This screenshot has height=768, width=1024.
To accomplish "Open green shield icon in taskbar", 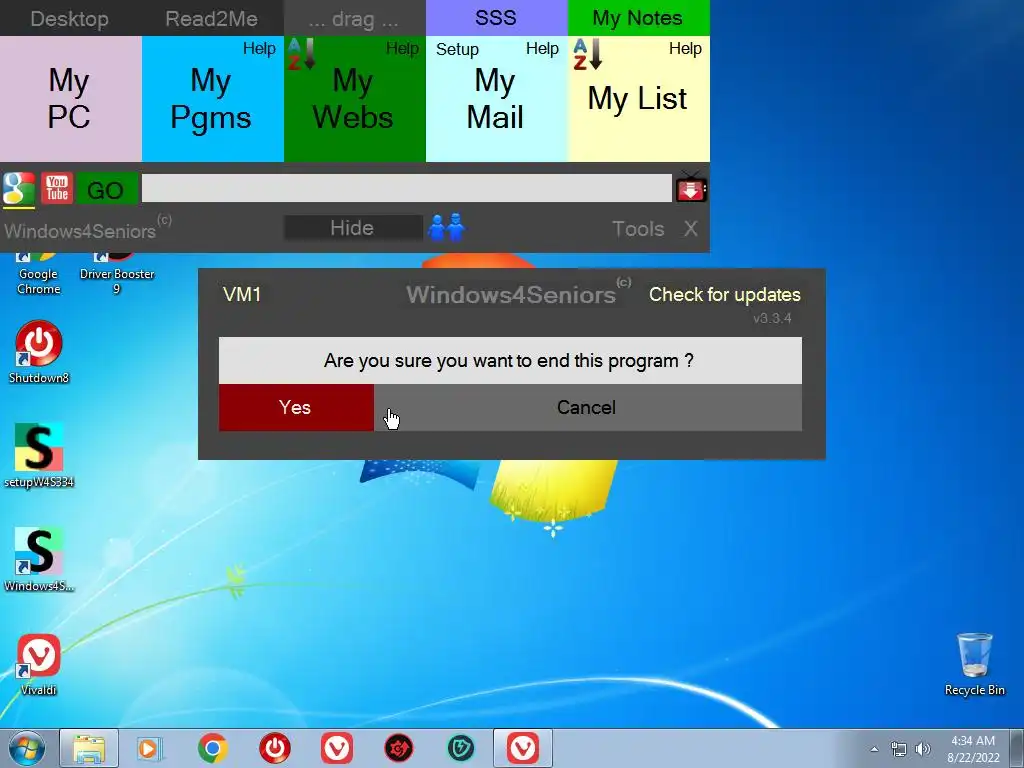I will pyautogui.click(x=461, y=748).
